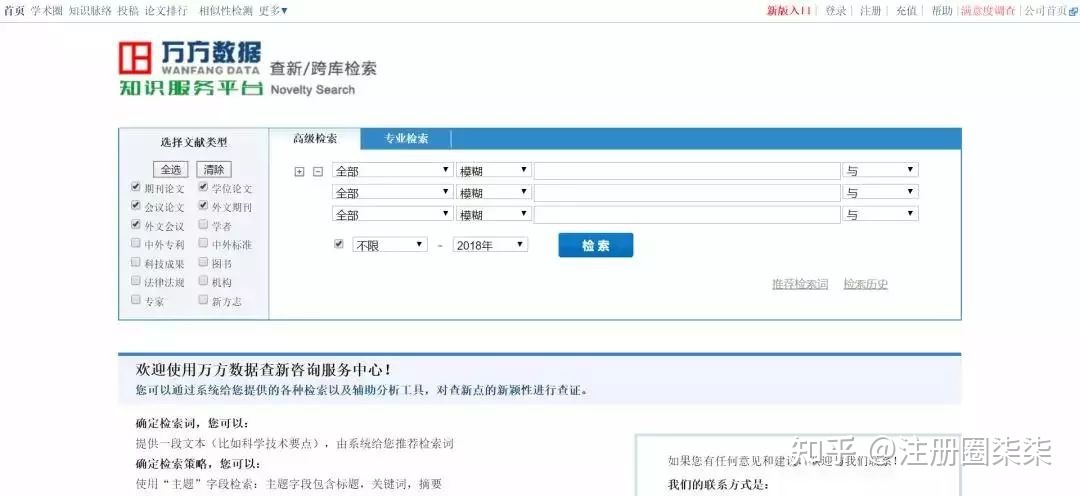Click first row search text field
1080x496 pixels.
(x=687, y=171)
